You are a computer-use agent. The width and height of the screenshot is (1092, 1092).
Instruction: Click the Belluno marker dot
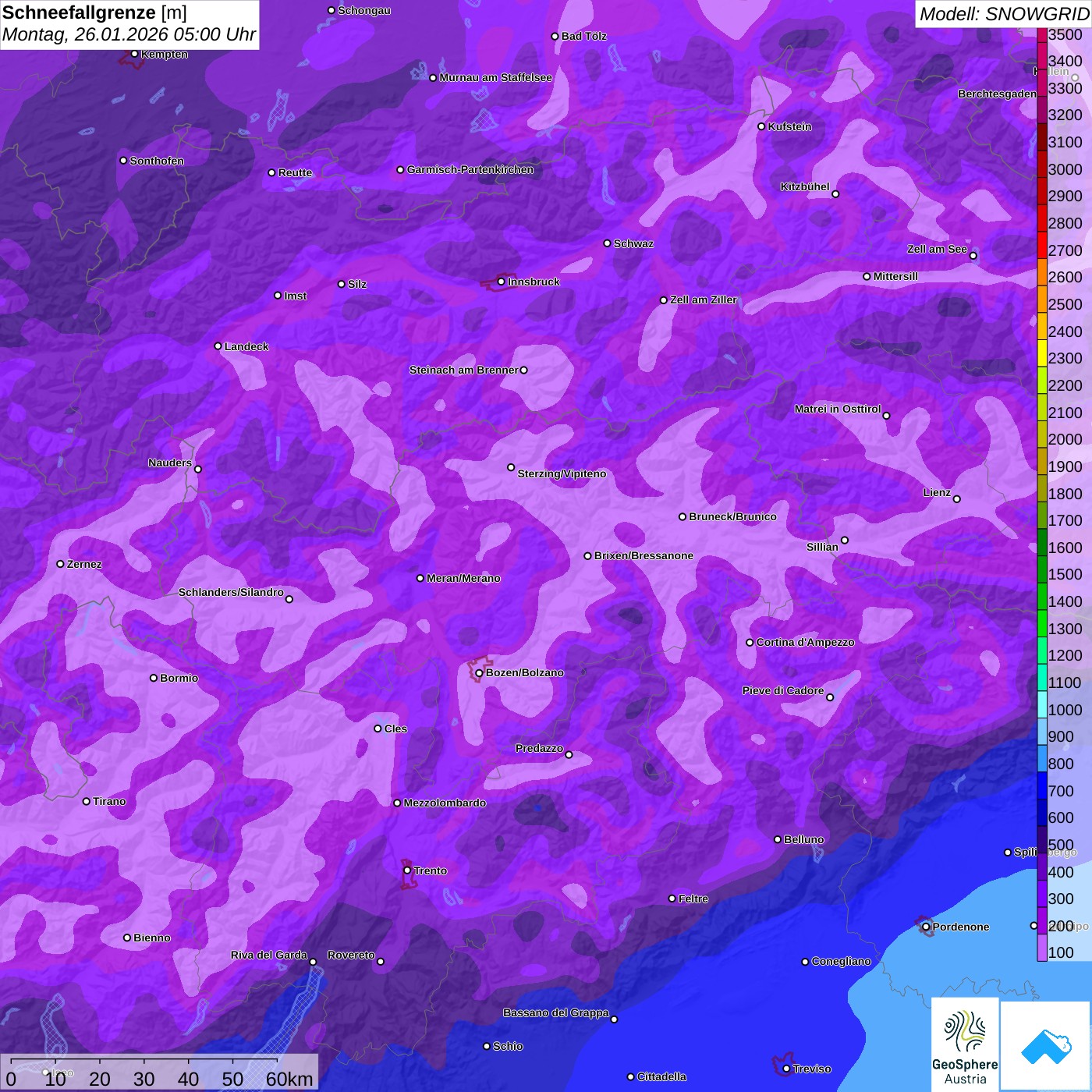pyautogui.click(x=777, y=839)
